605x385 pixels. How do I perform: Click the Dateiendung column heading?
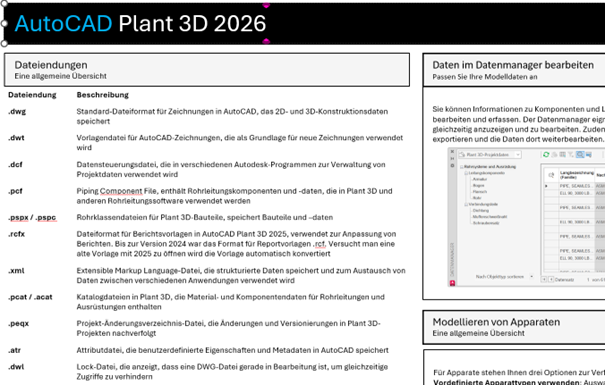tap(32, 95)
